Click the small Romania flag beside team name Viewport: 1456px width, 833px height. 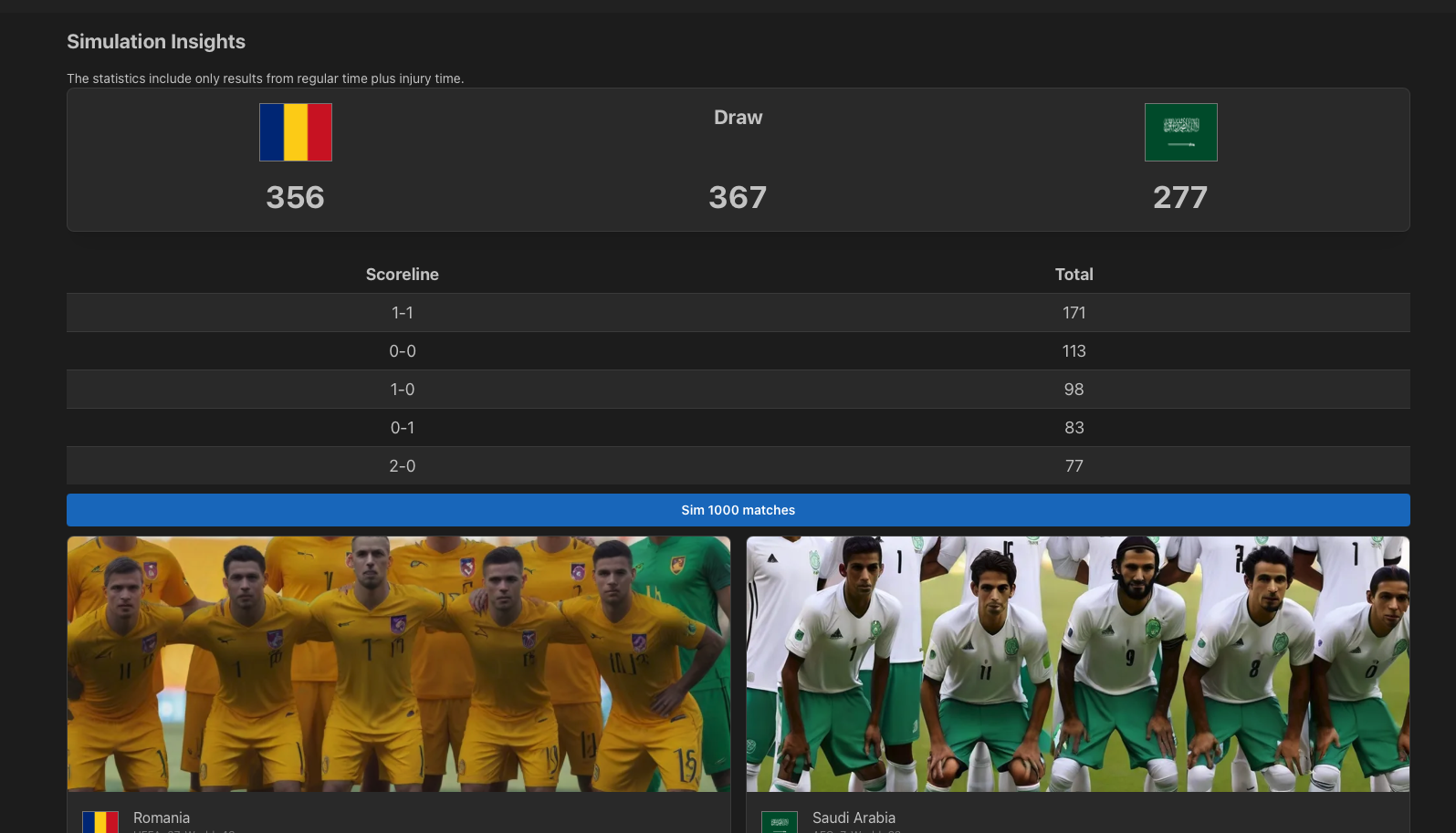(x=100, y=822)
